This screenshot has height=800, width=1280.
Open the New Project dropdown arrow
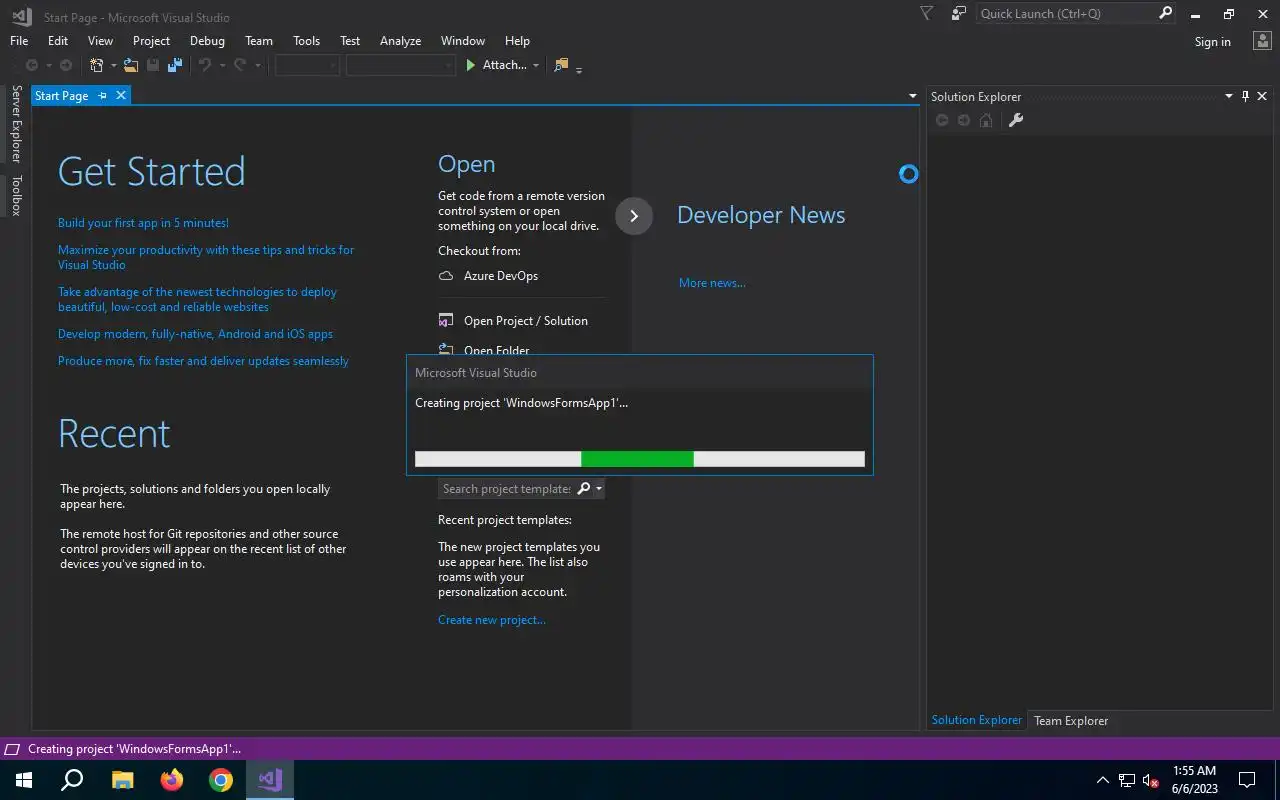pyautogui.click(x=113, y=66)
